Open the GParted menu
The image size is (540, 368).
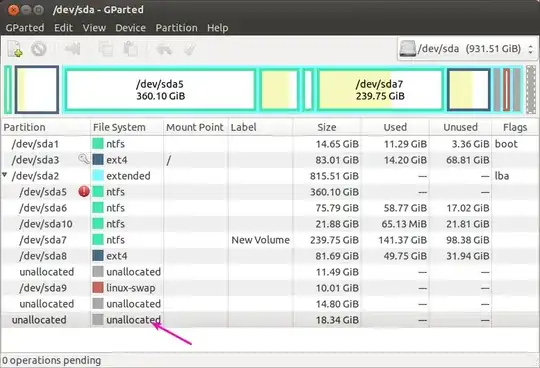tap(25, 28)
